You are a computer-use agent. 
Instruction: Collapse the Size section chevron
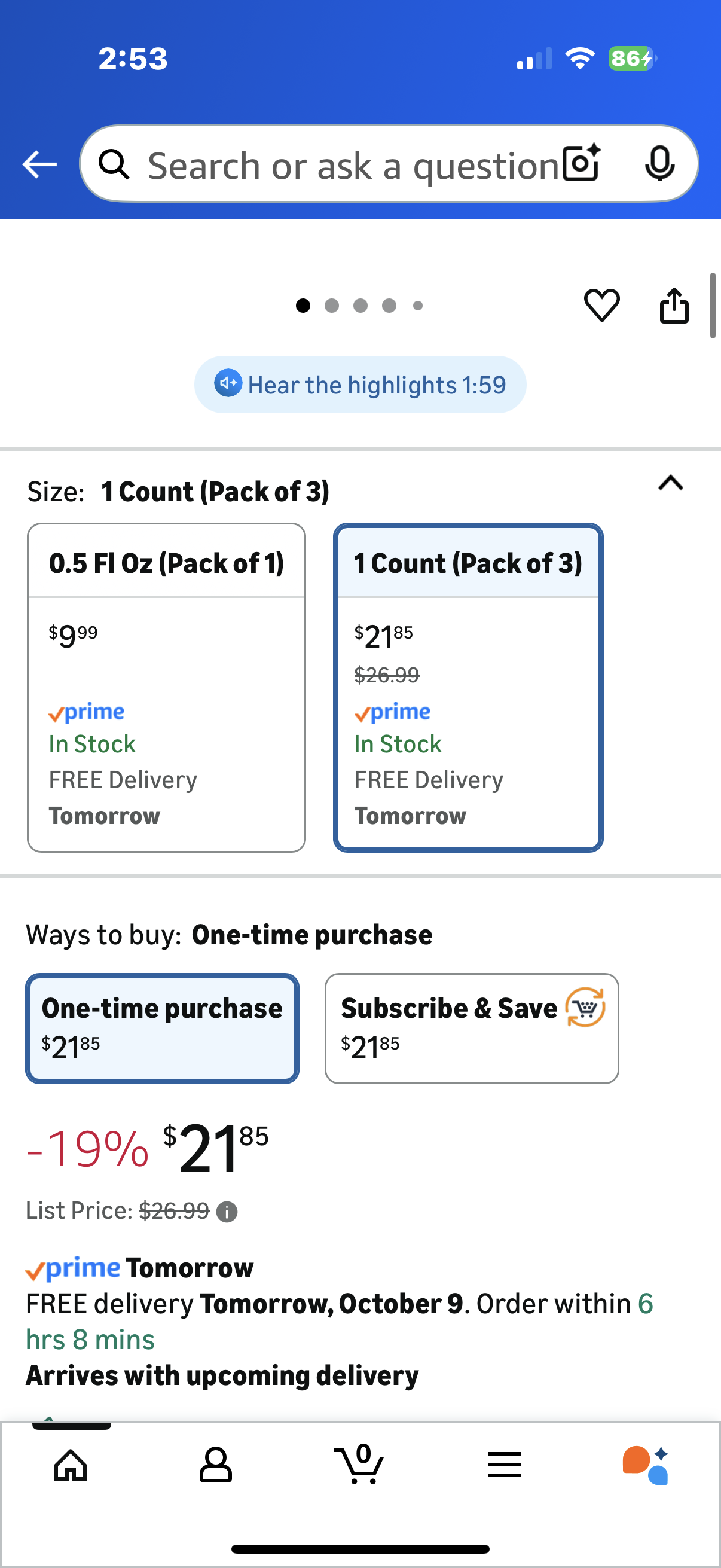coord(671,483)
